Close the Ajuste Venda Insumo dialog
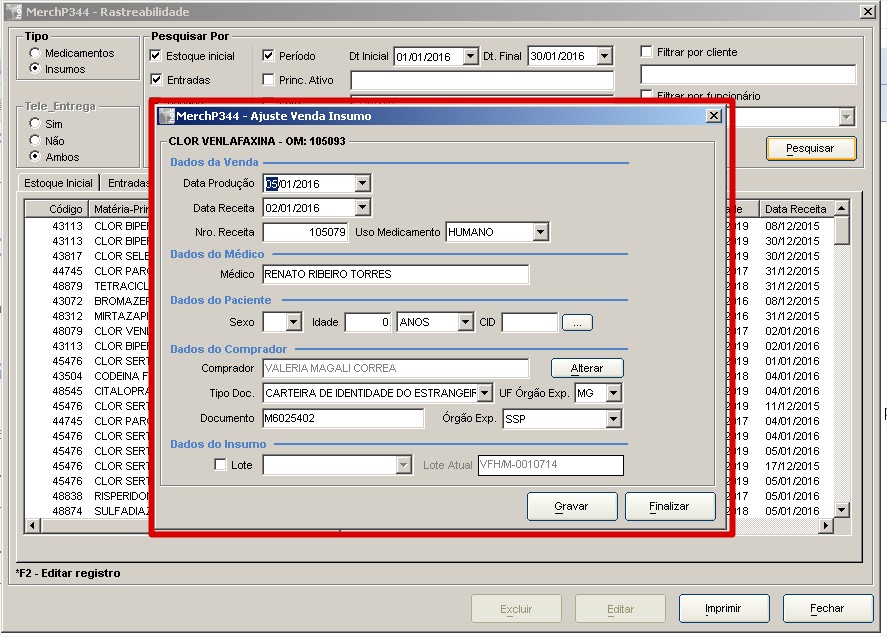This screenshot has width=887, height=637. tap(713, 116)
